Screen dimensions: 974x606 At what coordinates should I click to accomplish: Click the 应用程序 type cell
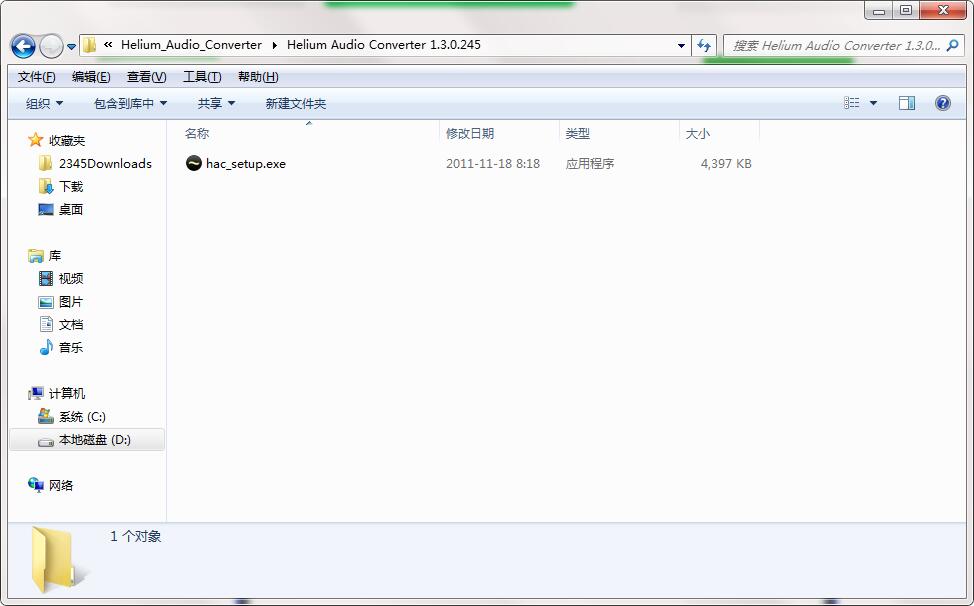click(x=589, y=164)
